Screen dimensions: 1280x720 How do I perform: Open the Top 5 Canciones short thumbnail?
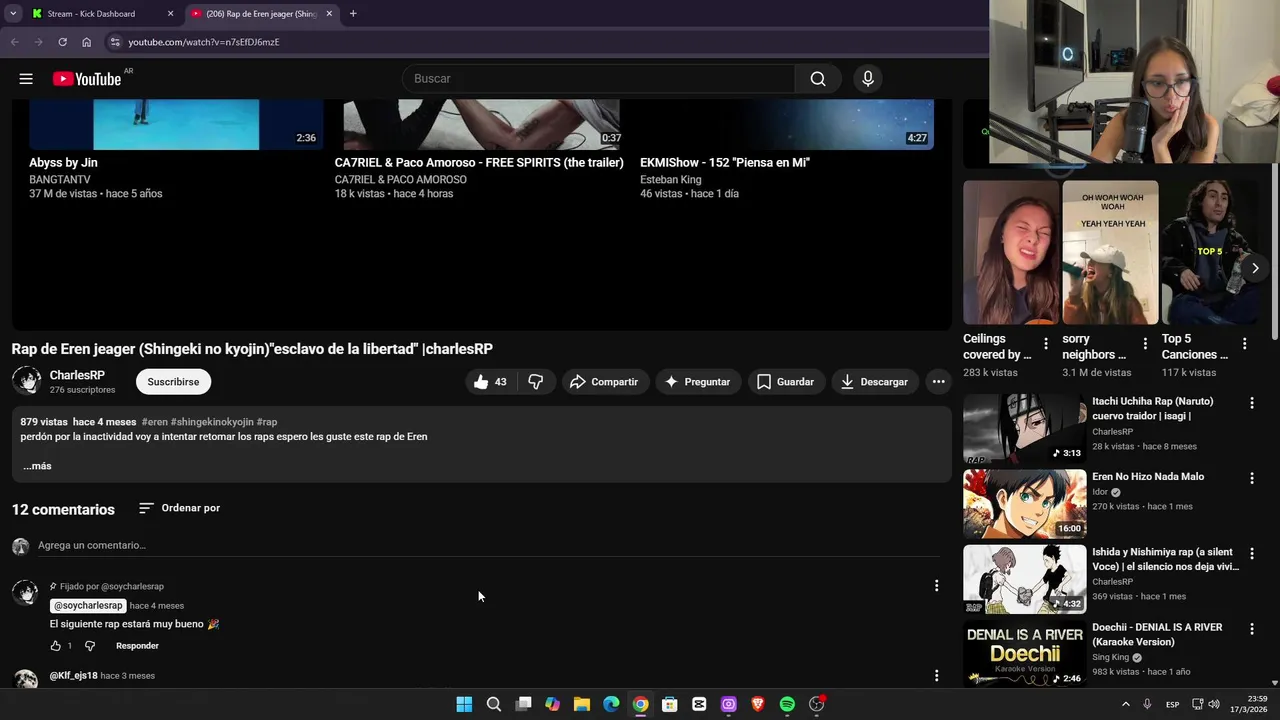(1210, 253)
